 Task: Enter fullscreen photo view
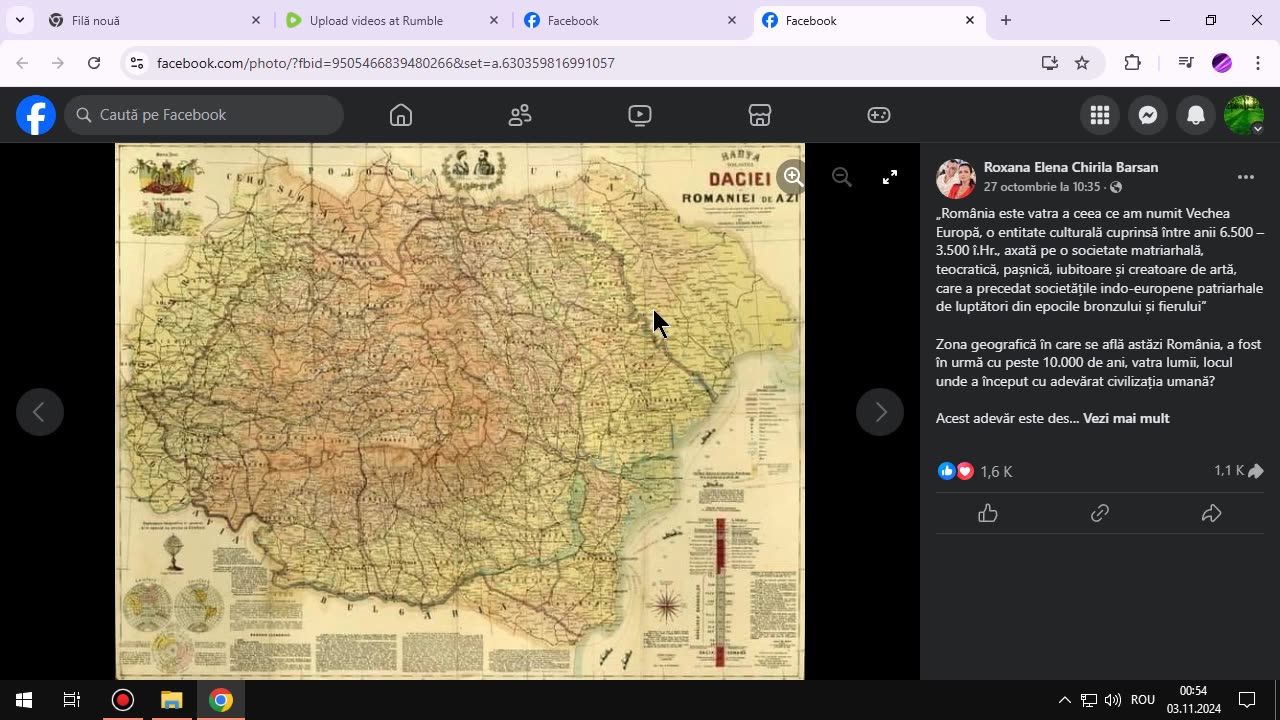[890, 177]
